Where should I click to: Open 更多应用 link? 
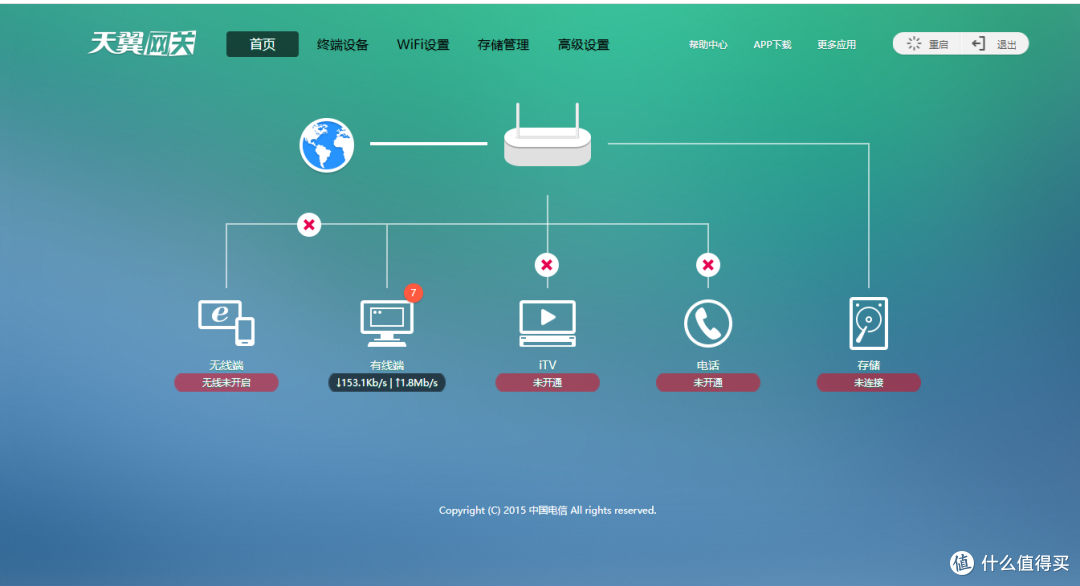click(x=836, y=45)
